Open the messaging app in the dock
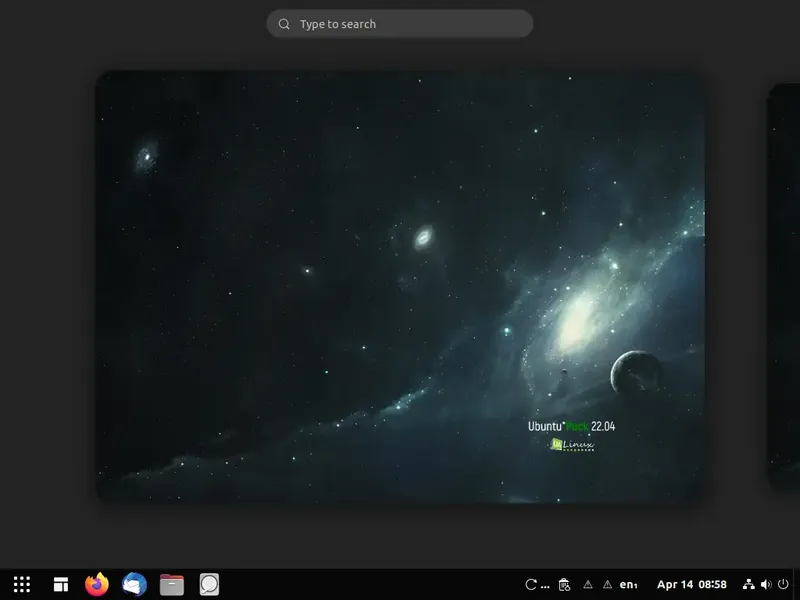Viewport: 800px width, 600px height. pos(209,584)
